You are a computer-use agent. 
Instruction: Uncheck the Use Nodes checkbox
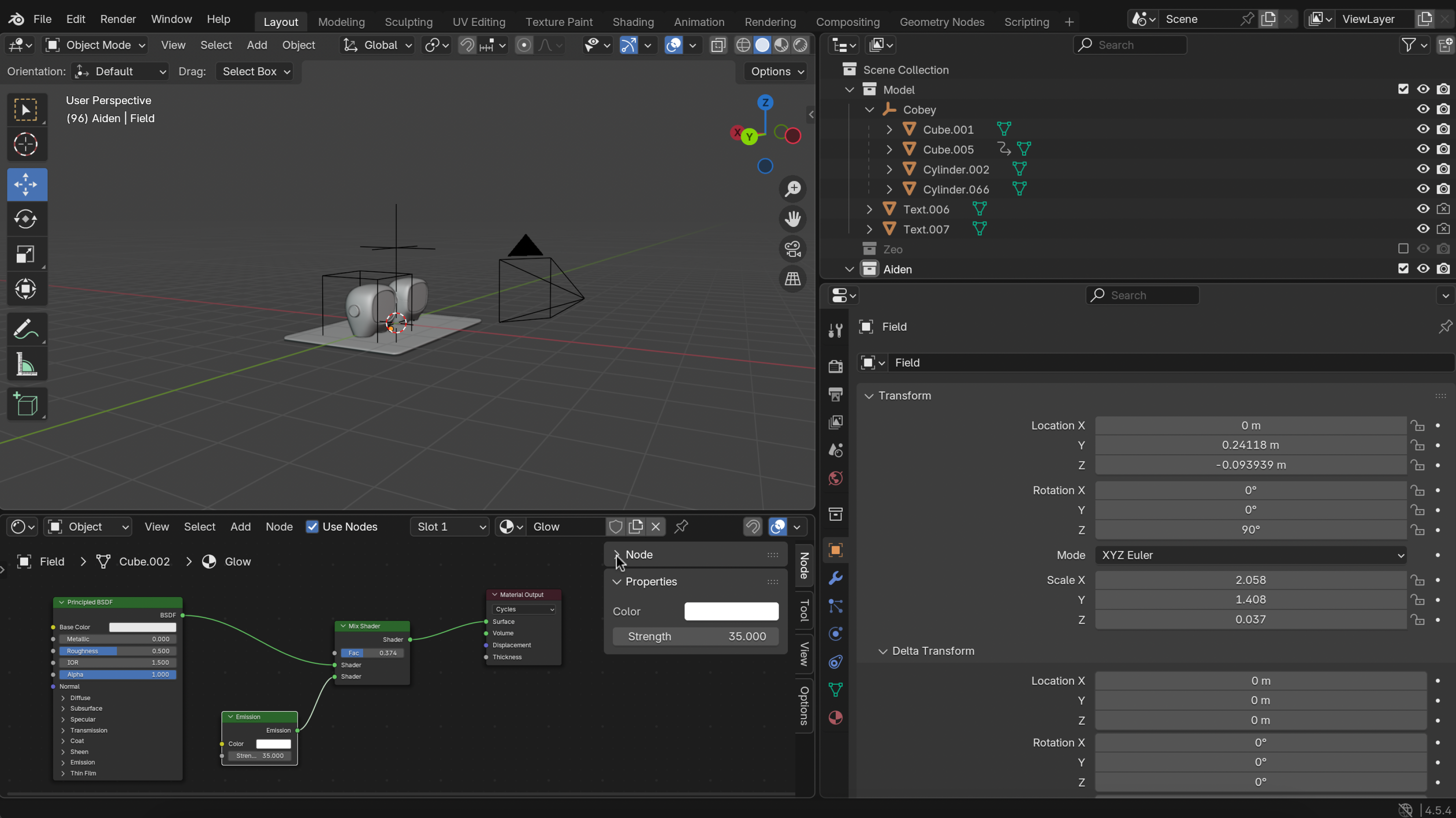tap(312, 527)
